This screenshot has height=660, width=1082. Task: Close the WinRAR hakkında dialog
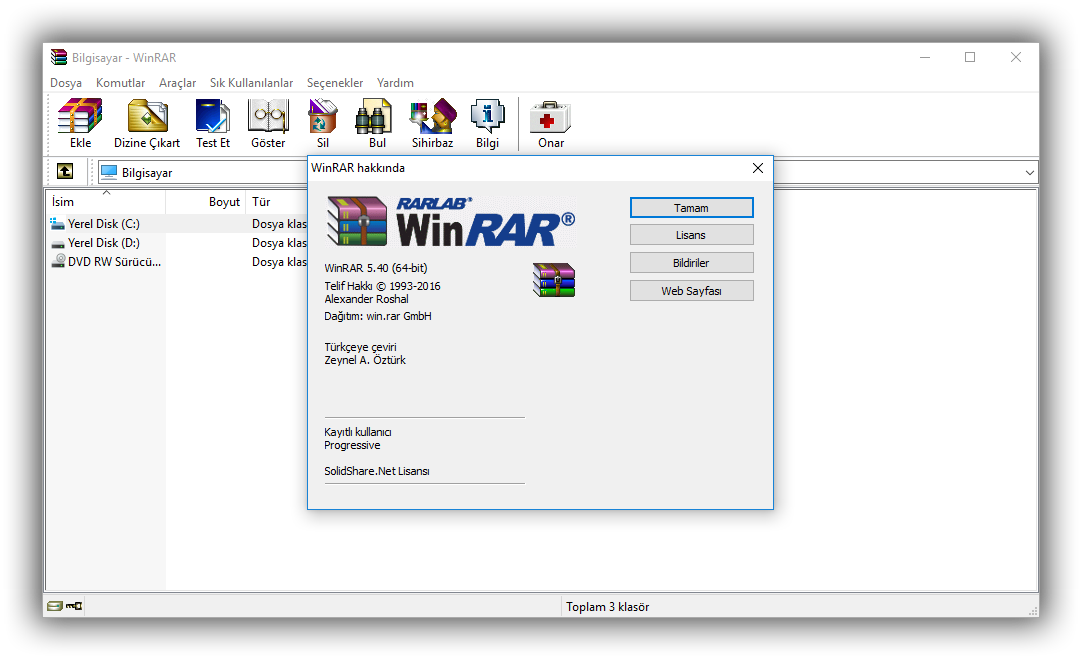(x=758, y=168)
